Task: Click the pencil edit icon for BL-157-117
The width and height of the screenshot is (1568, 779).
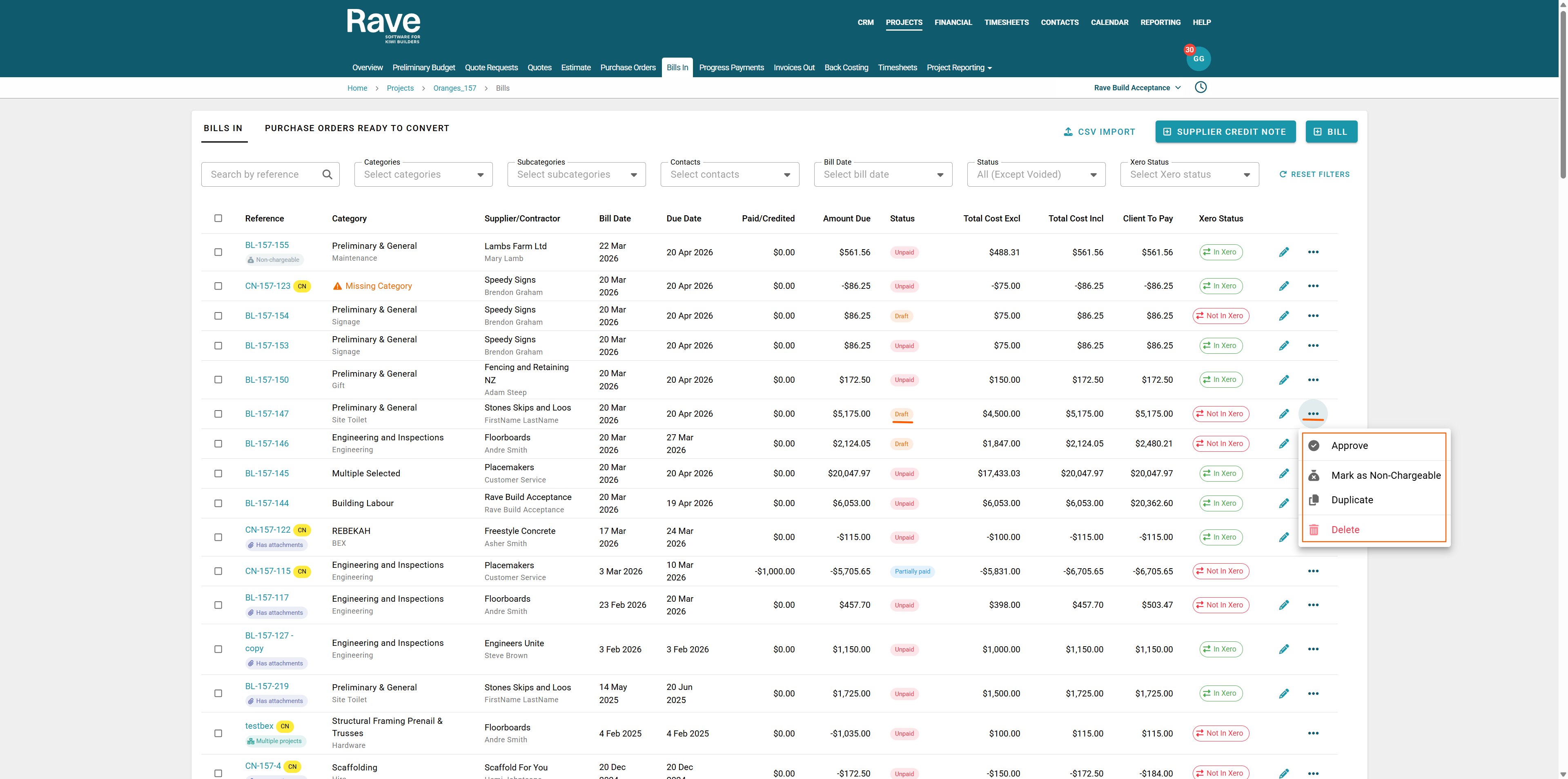Action: [1284, 605]
